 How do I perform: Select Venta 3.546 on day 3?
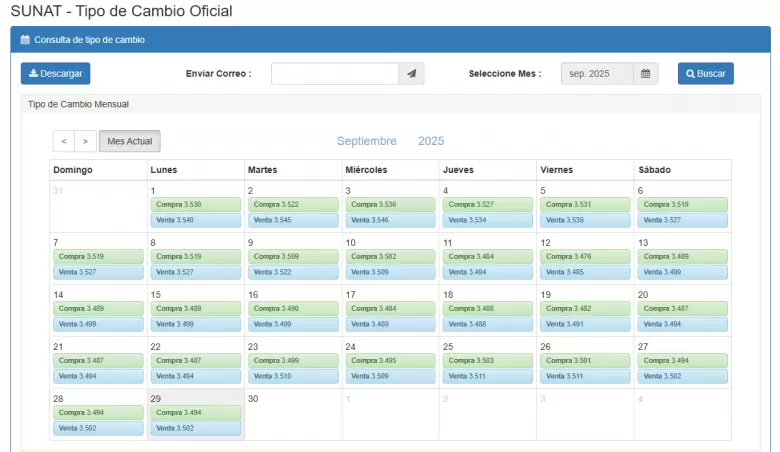(x=390, y=220)
